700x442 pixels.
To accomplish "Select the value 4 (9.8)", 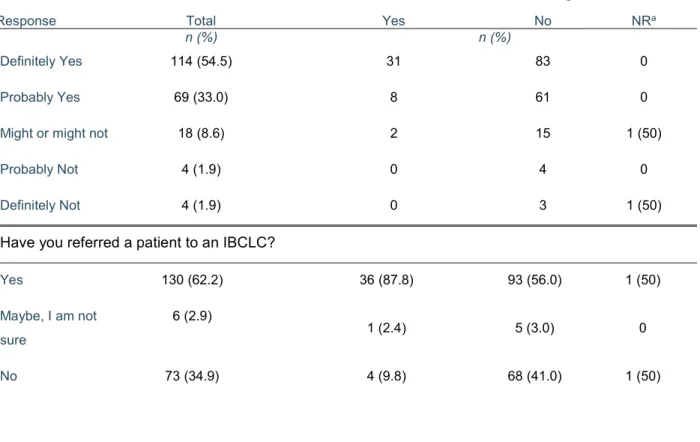I will (x=387, y=376).
